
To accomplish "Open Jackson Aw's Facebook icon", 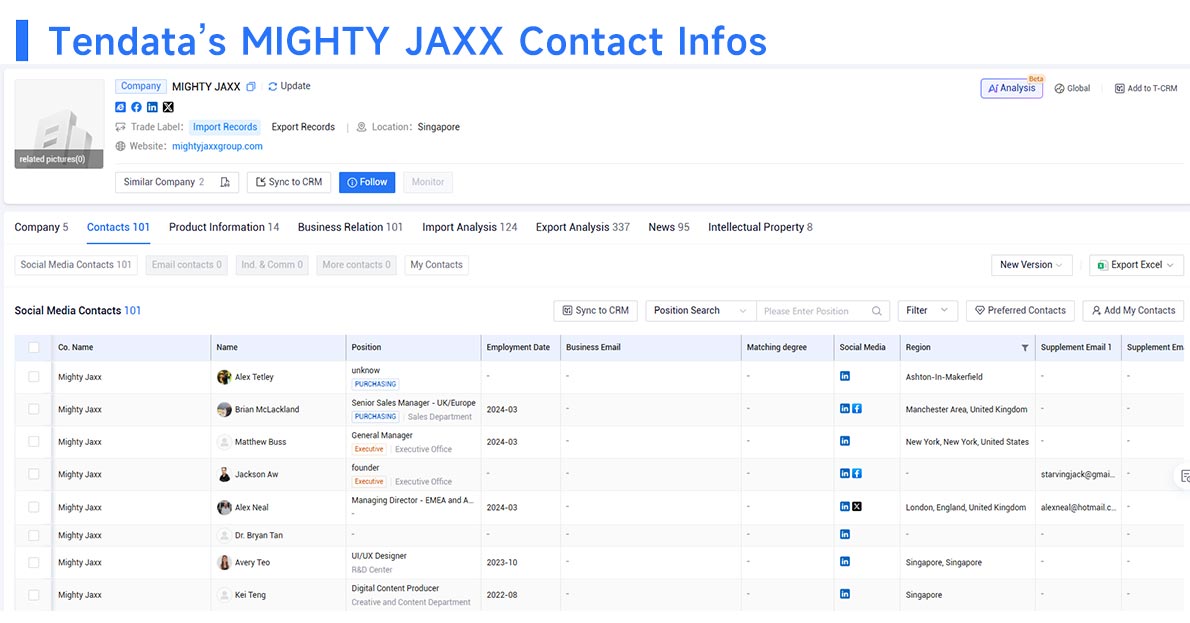I will click(x=857, y=474).
